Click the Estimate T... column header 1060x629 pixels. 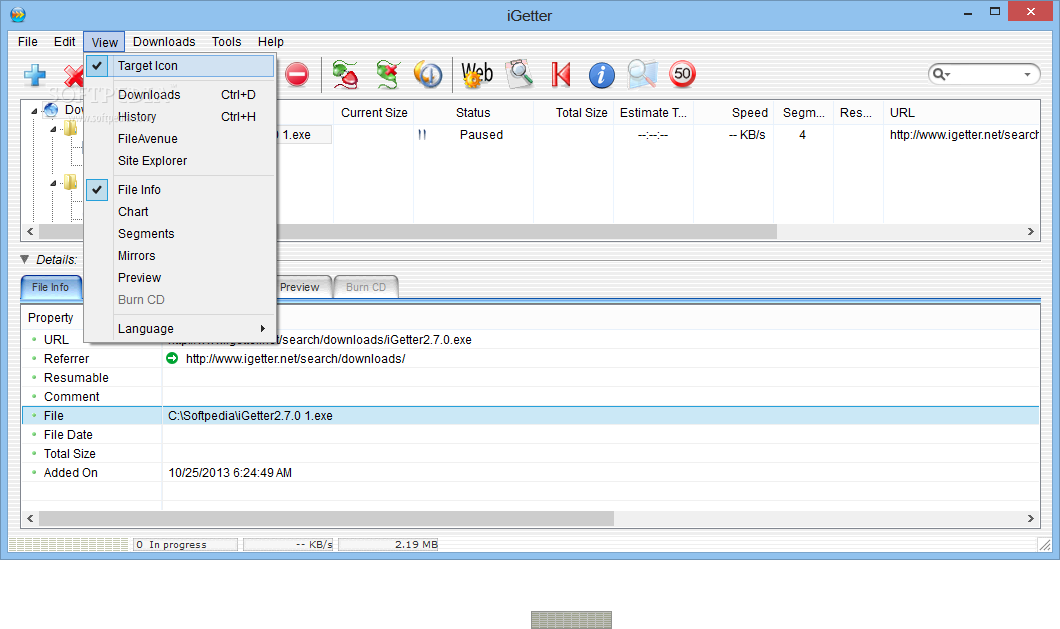tap(653, 113)
